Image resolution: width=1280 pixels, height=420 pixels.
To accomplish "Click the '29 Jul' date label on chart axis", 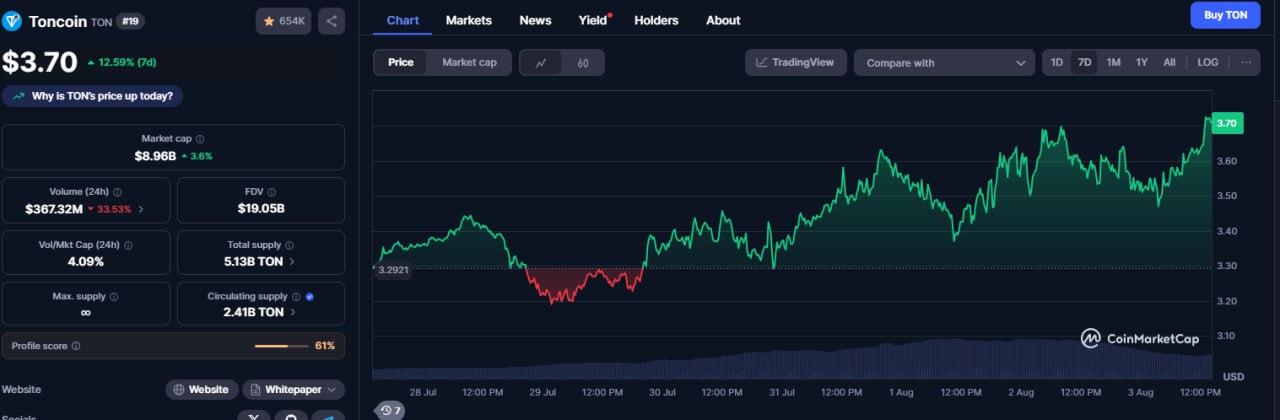I will [542, 393].
